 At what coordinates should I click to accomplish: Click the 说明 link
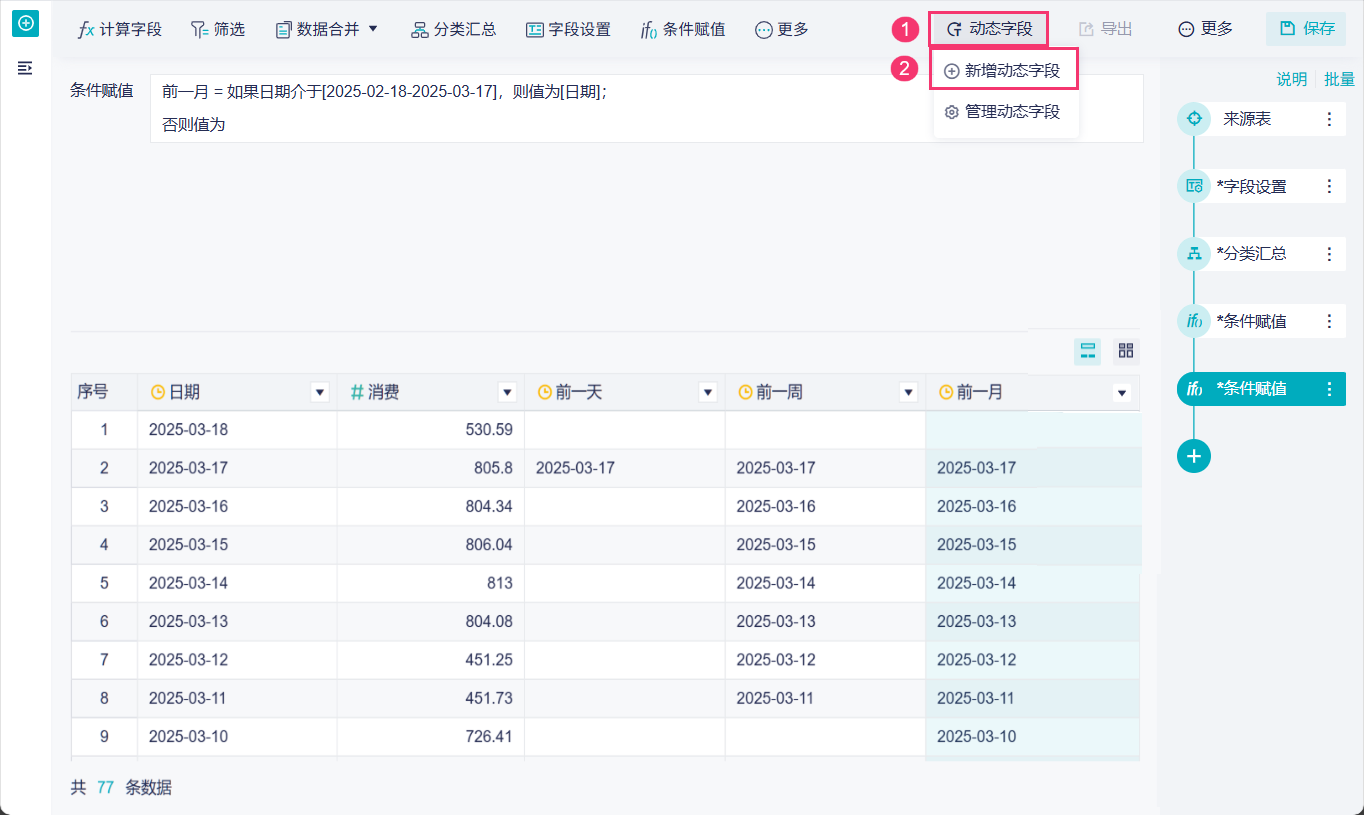(1291, 79)
